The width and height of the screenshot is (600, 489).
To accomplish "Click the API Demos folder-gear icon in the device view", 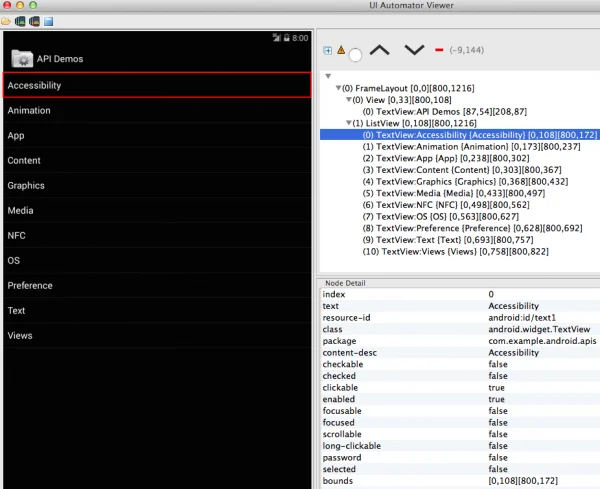I will click(22, 59).
